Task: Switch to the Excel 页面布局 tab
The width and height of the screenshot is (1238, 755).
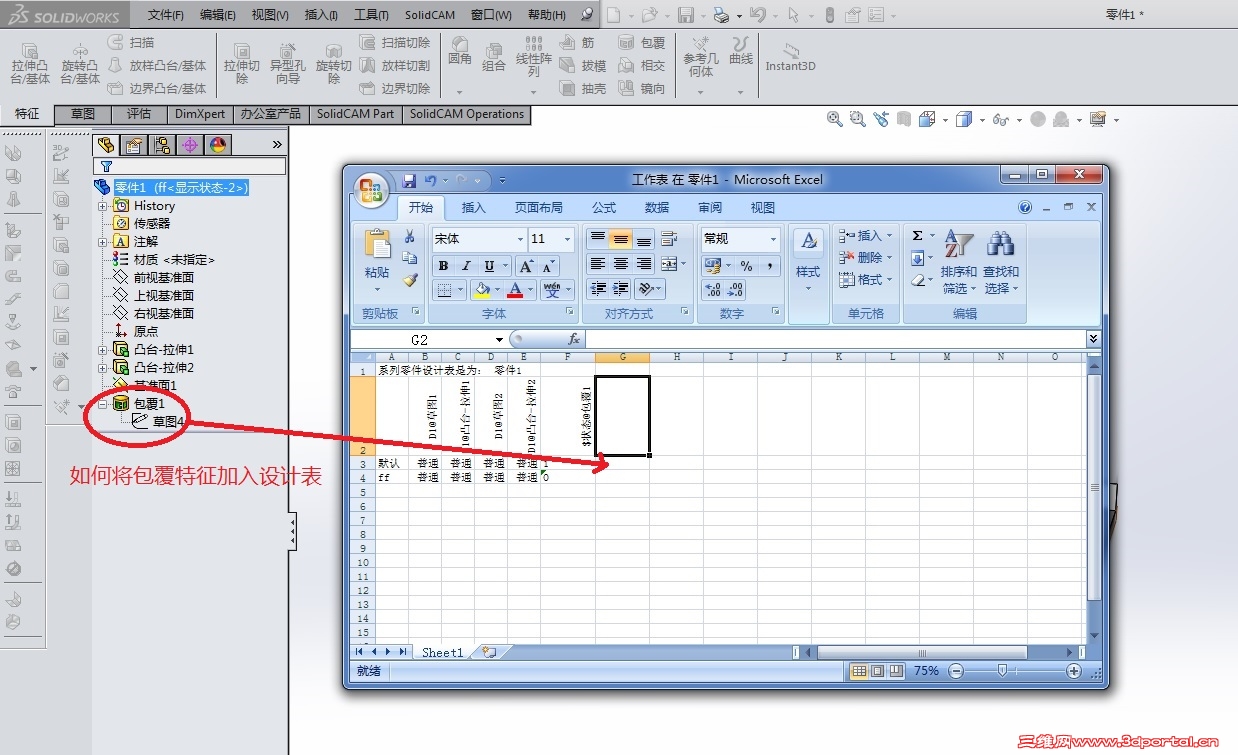Action: [x=538, y=208]
